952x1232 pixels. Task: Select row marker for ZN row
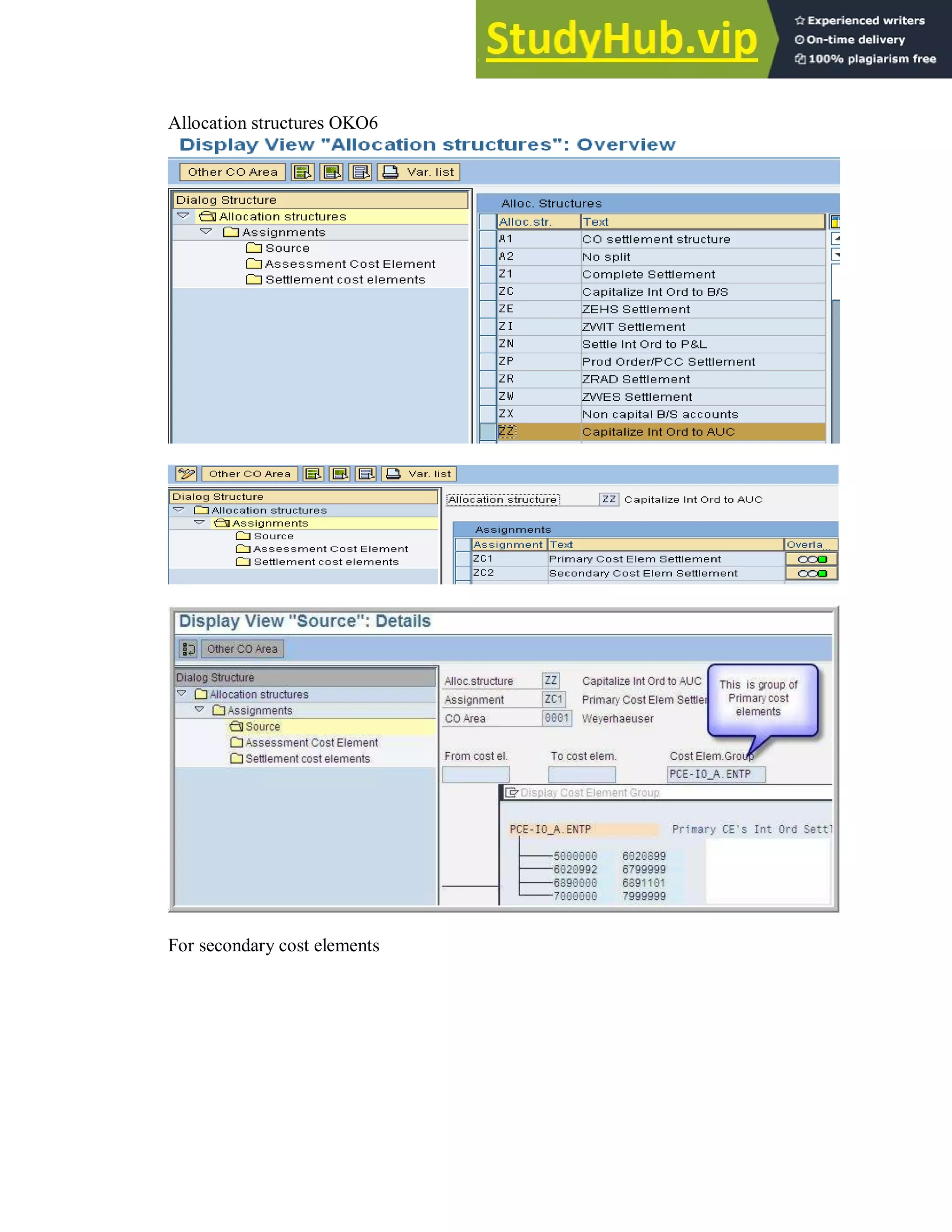point(487,344)
